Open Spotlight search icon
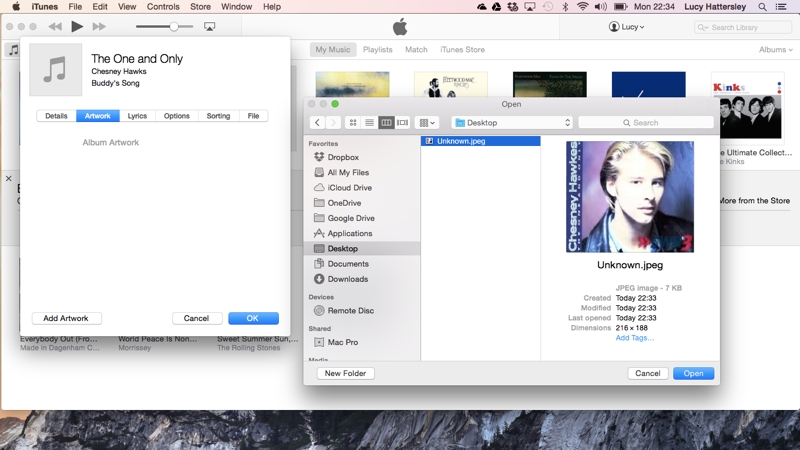This screenshot has height=450, width=800. (762, 7)
